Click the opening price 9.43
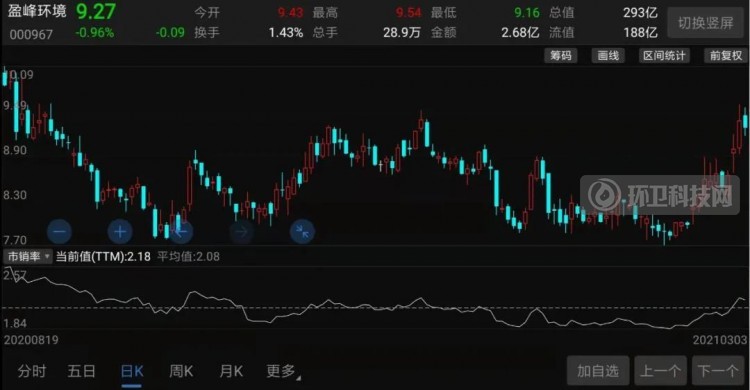Viewport: 750px width, 390px height. click(x=290, y=12)
